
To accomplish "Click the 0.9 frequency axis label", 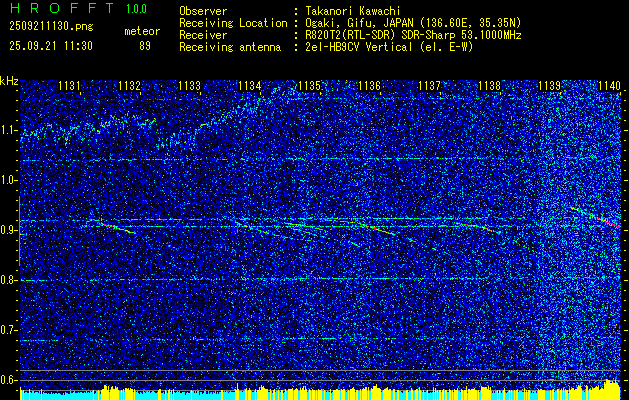I will coord(8,230).
